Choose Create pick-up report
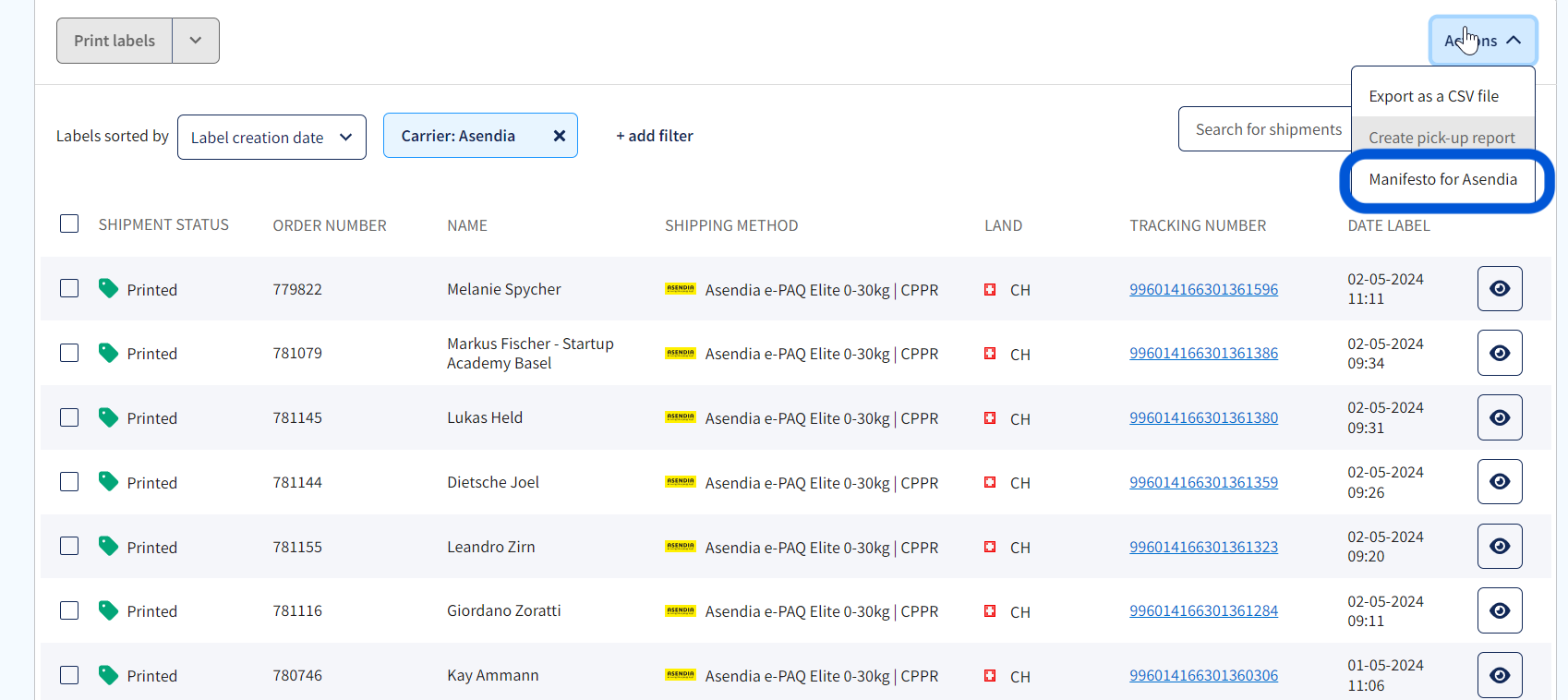This screenshot has width=1568, height=700. [1442, 137]
